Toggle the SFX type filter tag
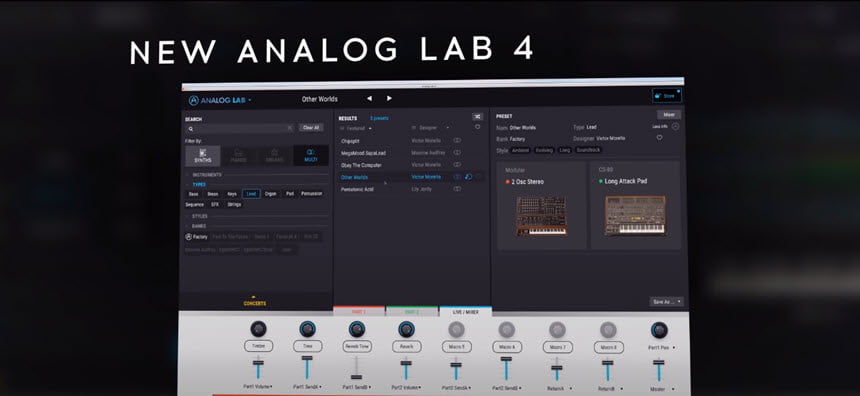The height and width of the screenshot is (396, 860). [215, 204]
